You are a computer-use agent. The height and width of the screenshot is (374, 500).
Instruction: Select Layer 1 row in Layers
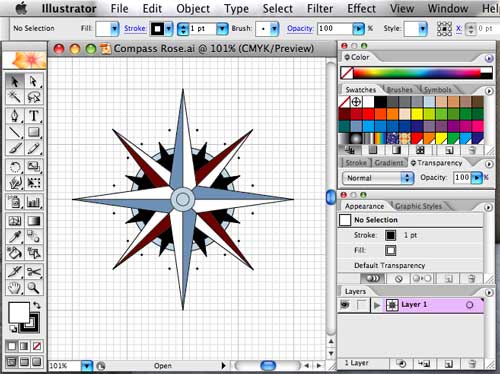click(411, 305)
